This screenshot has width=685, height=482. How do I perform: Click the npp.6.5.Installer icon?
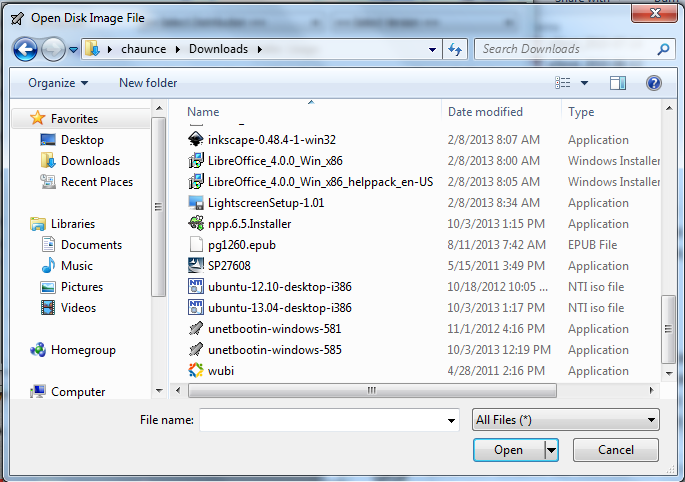[x=196, y=223]
